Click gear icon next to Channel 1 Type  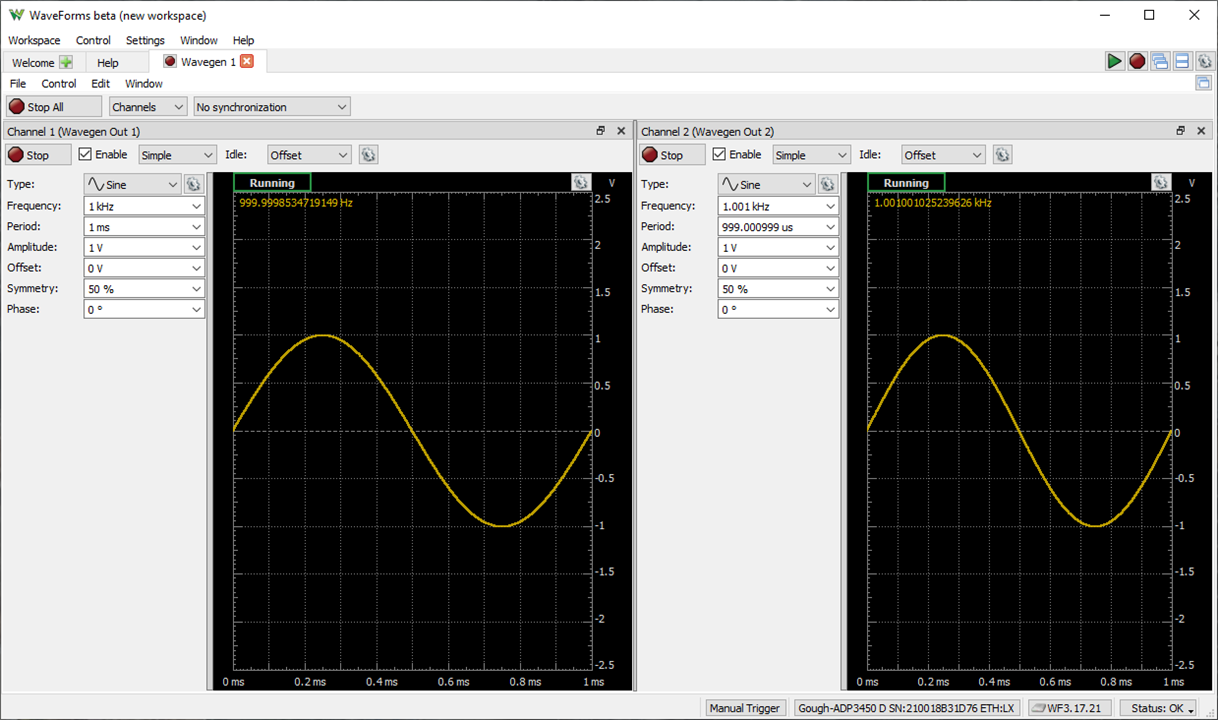[194, 184]
